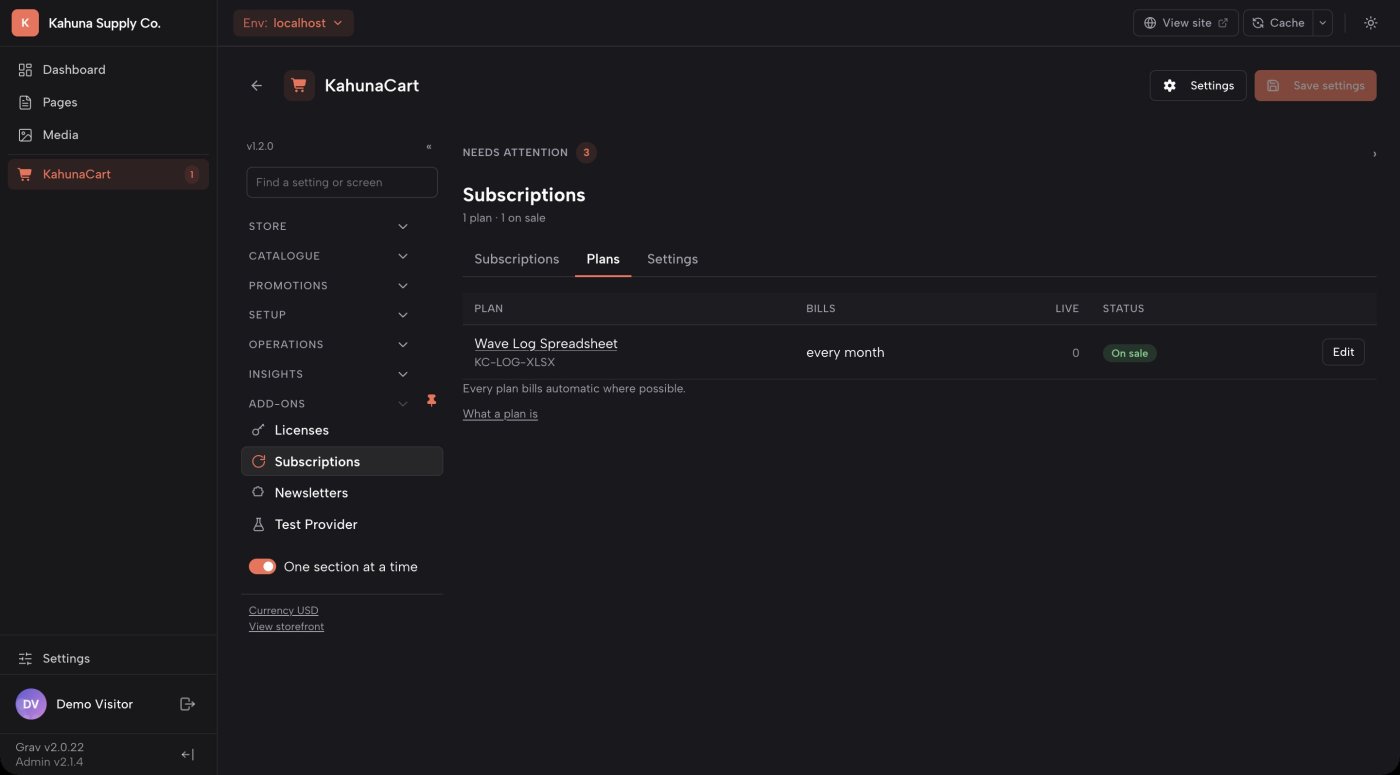Open Licenses in Add-ons

342,430
